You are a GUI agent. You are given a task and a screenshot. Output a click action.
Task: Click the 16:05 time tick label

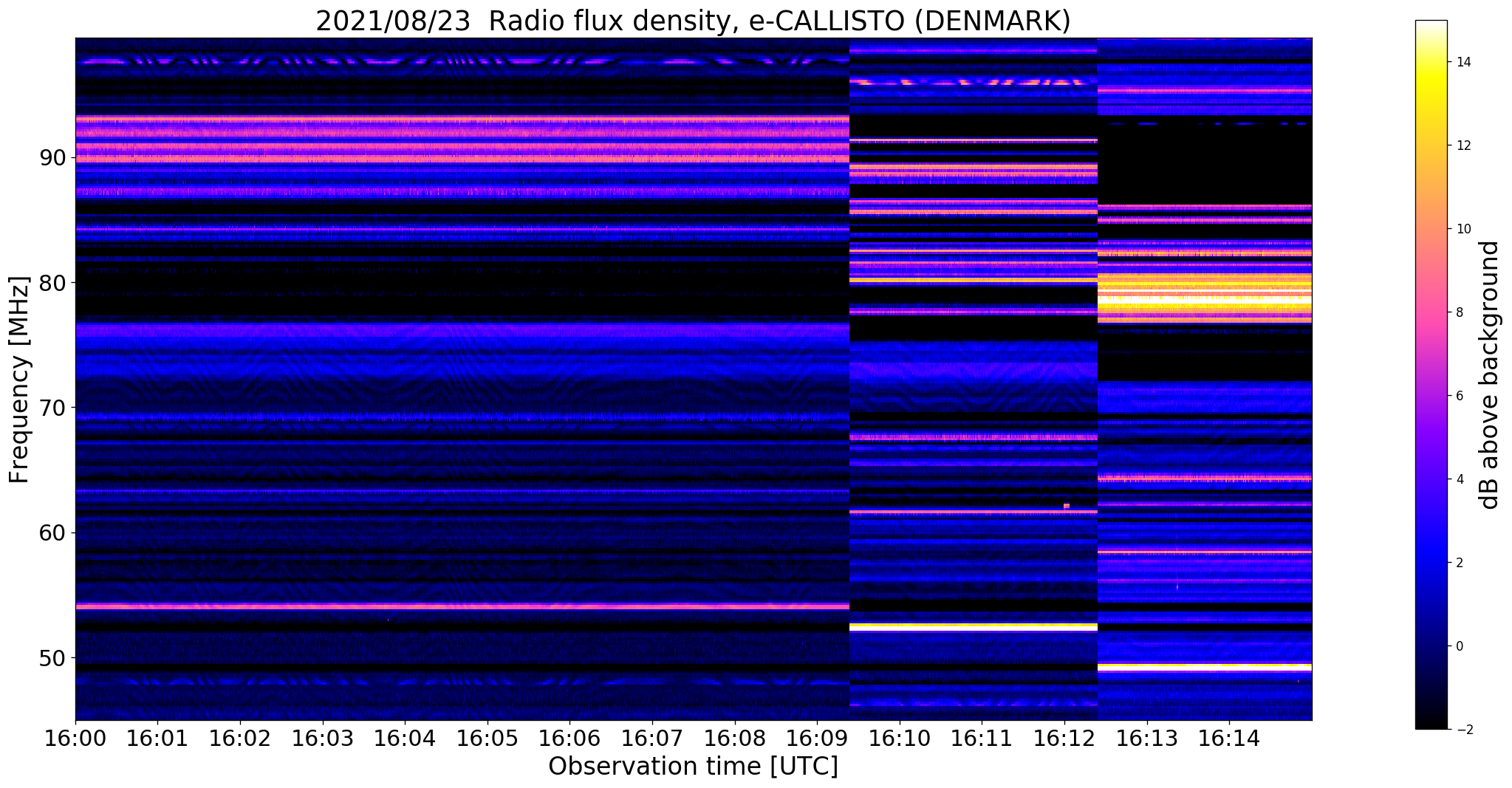(x=488, y=738)
